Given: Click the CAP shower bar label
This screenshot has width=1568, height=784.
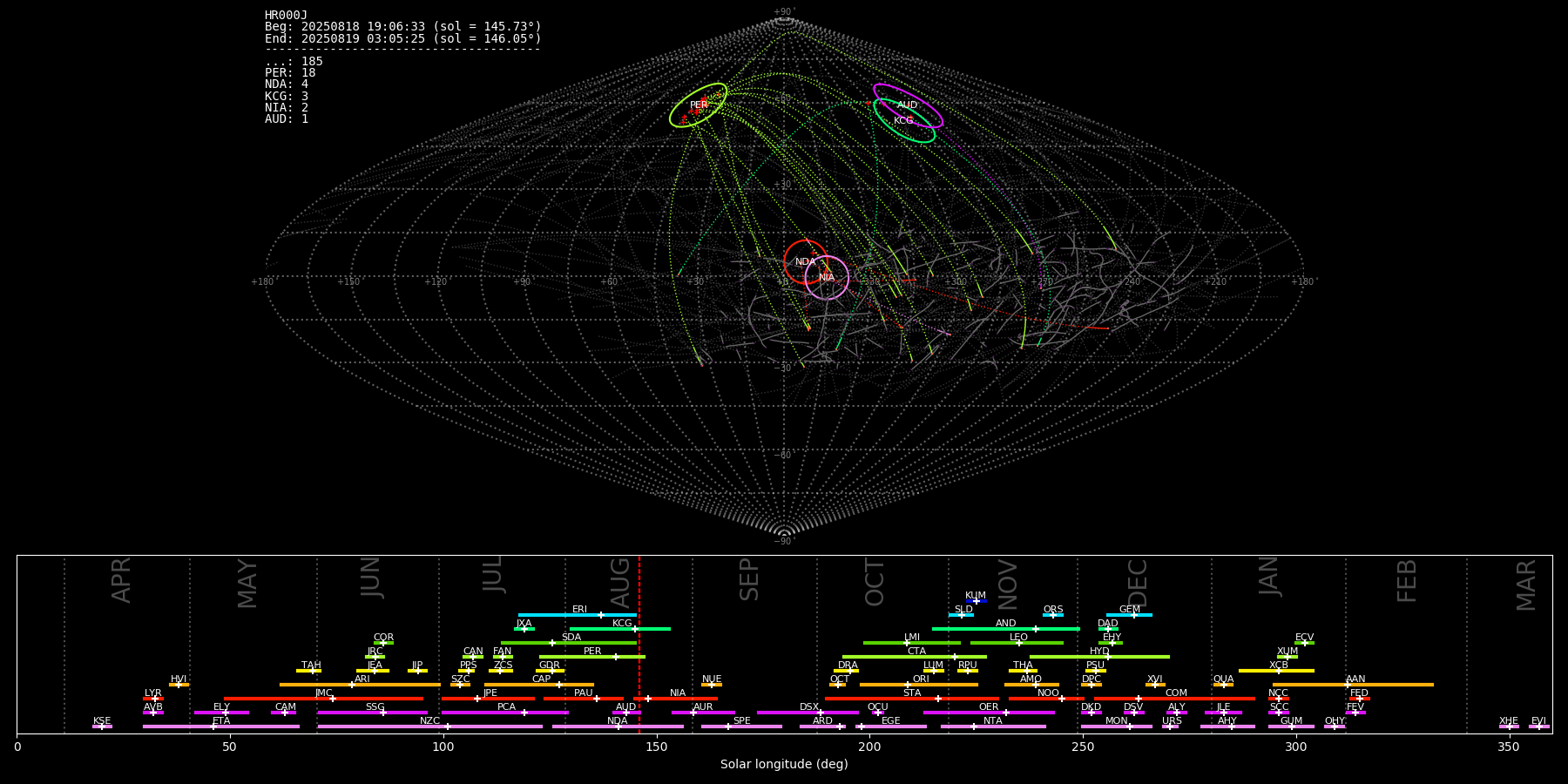Looking at the screenshot, I should pyautogui.click(x=541, y=679).
